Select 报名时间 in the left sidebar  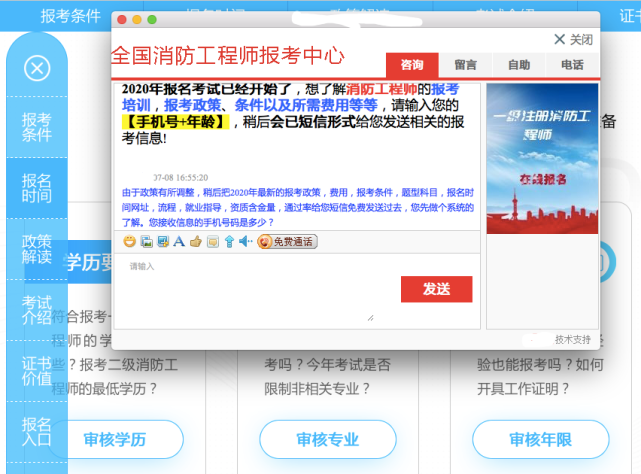[37, 188]
